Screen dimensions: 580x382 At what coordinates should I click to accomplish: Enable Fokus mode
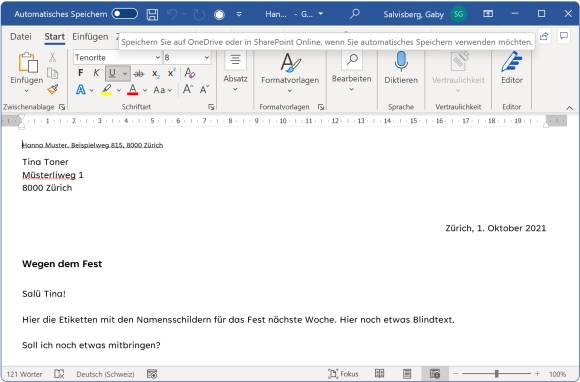343,374
